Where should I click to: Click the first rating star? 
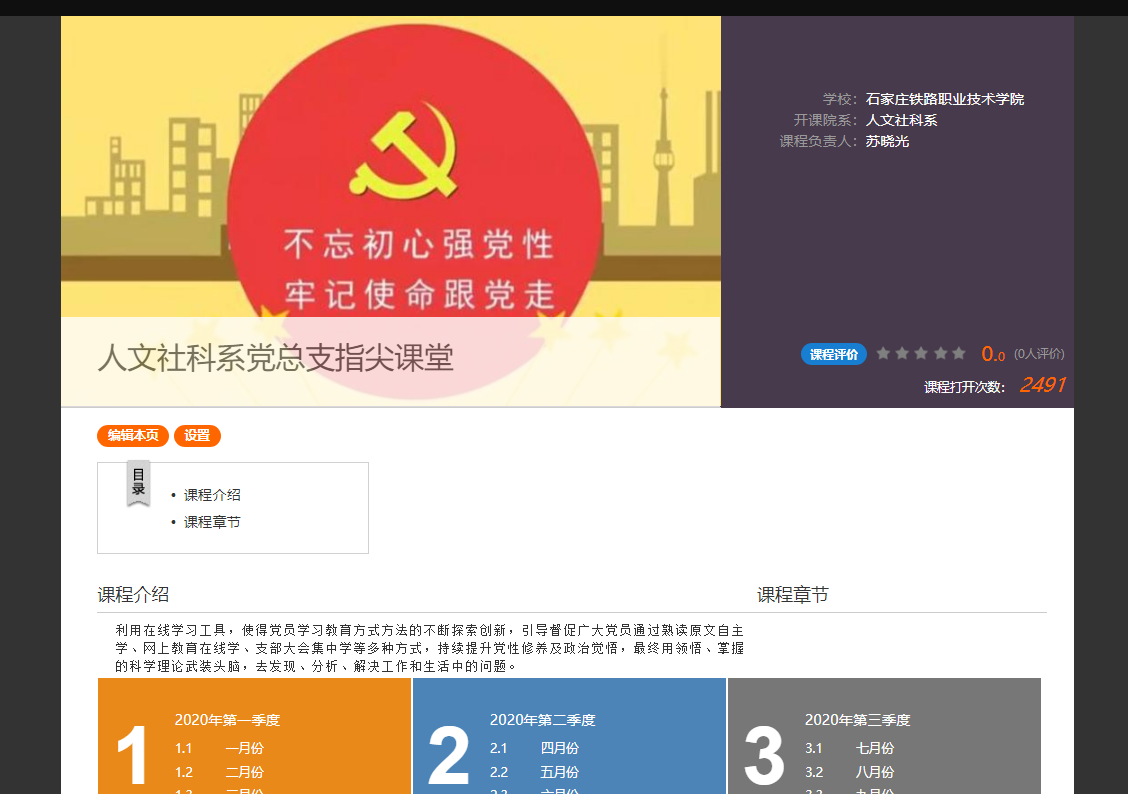click(x=883, y=353)
